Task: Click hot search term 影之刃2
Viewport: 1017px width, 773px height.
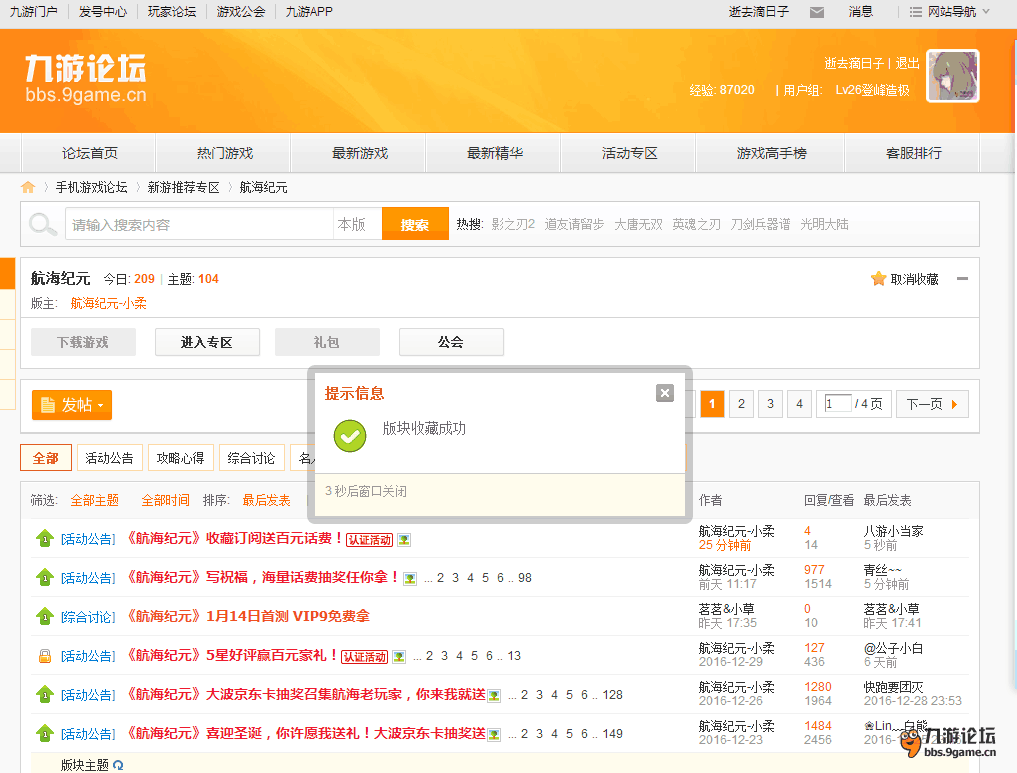Action: (513, 224)
